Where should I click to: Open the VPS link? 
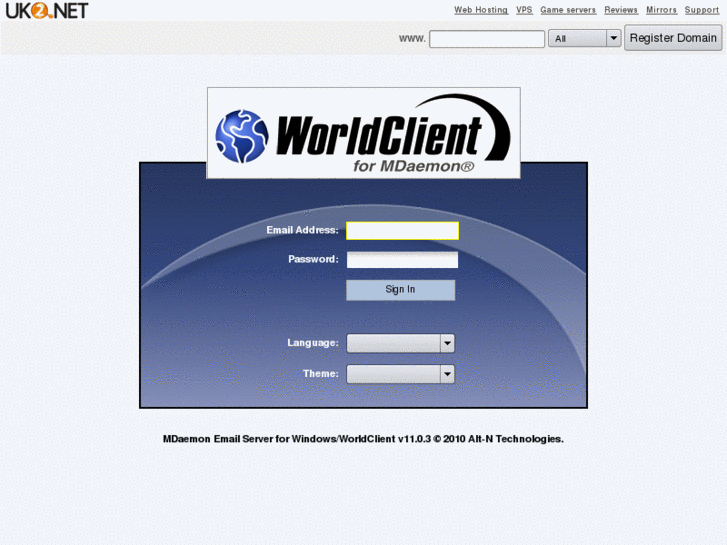(x=524, y=10)
